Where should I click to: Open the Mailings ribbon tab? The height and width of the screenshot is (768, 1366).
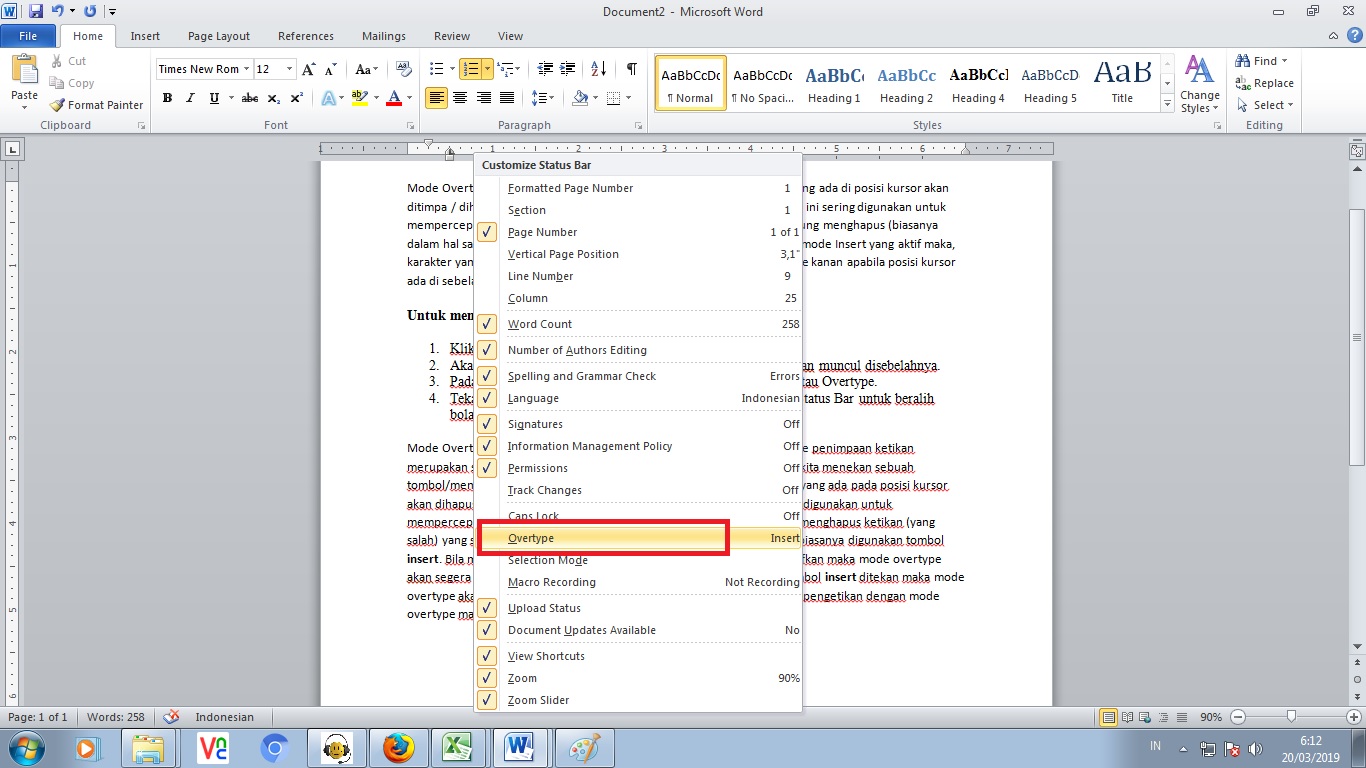click(383, 35)
